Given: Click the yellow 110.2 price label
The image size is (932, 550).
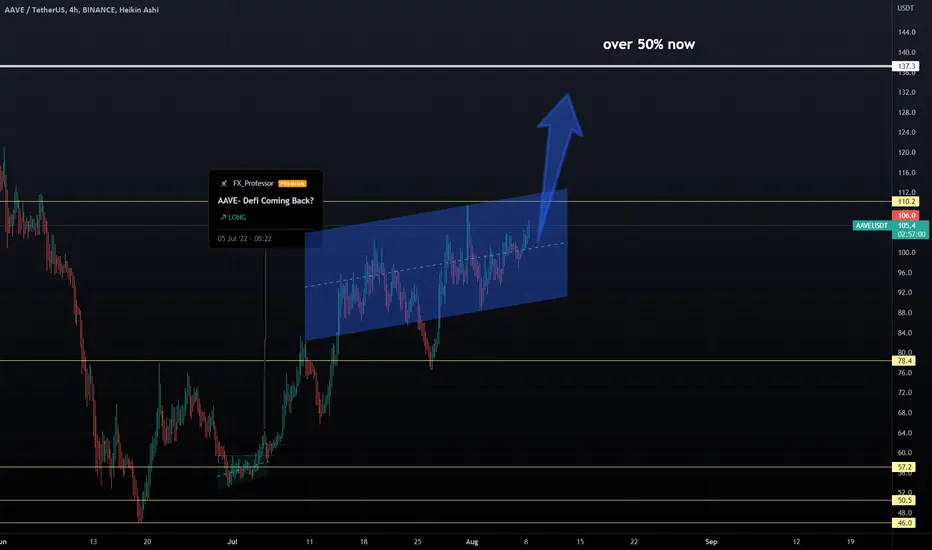Looking at the screenshot, I should click(x=905, y=202).
